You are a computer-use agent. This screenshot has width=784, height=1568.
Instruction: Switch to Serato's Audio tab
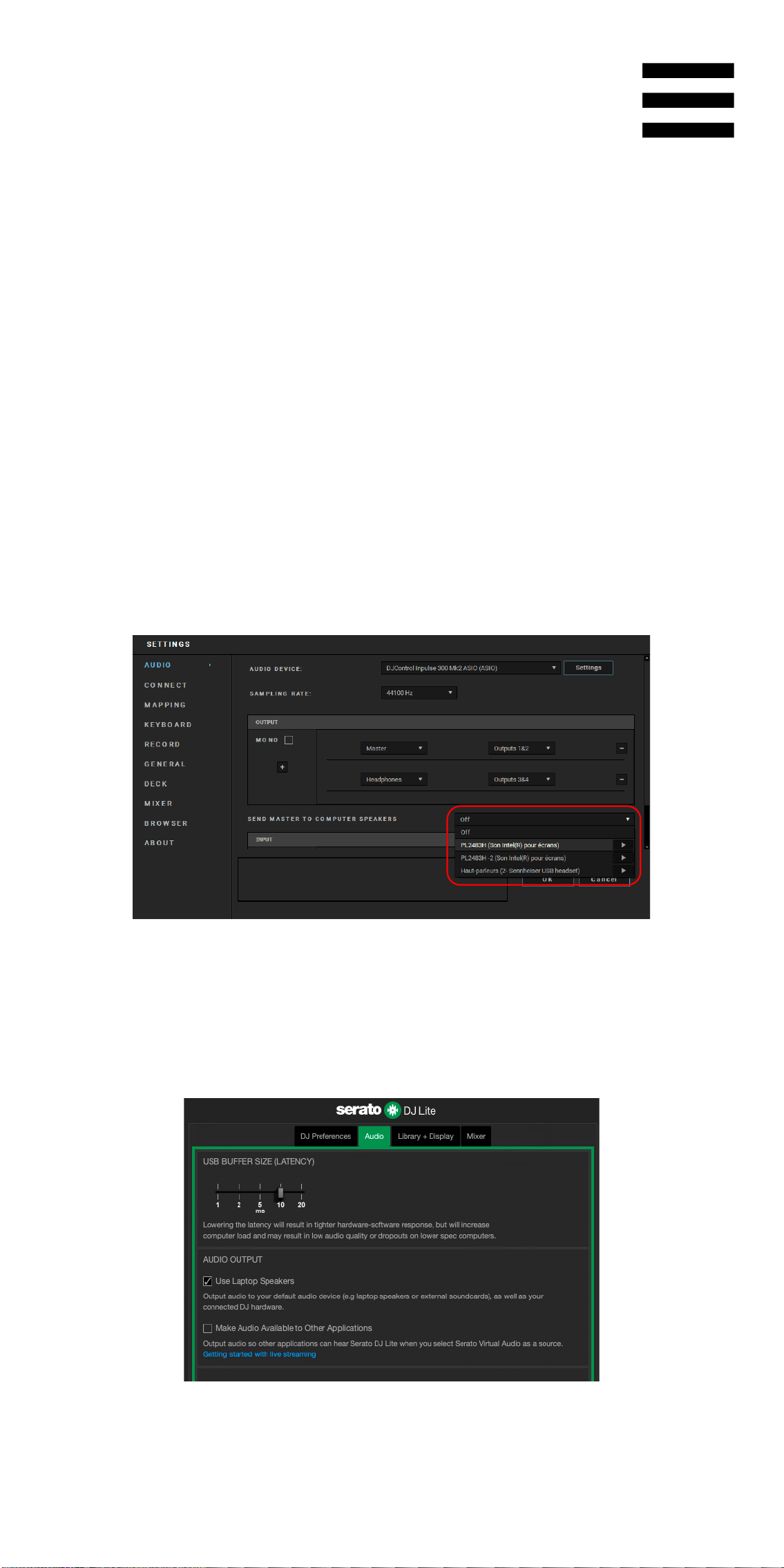pos(374,1136)
